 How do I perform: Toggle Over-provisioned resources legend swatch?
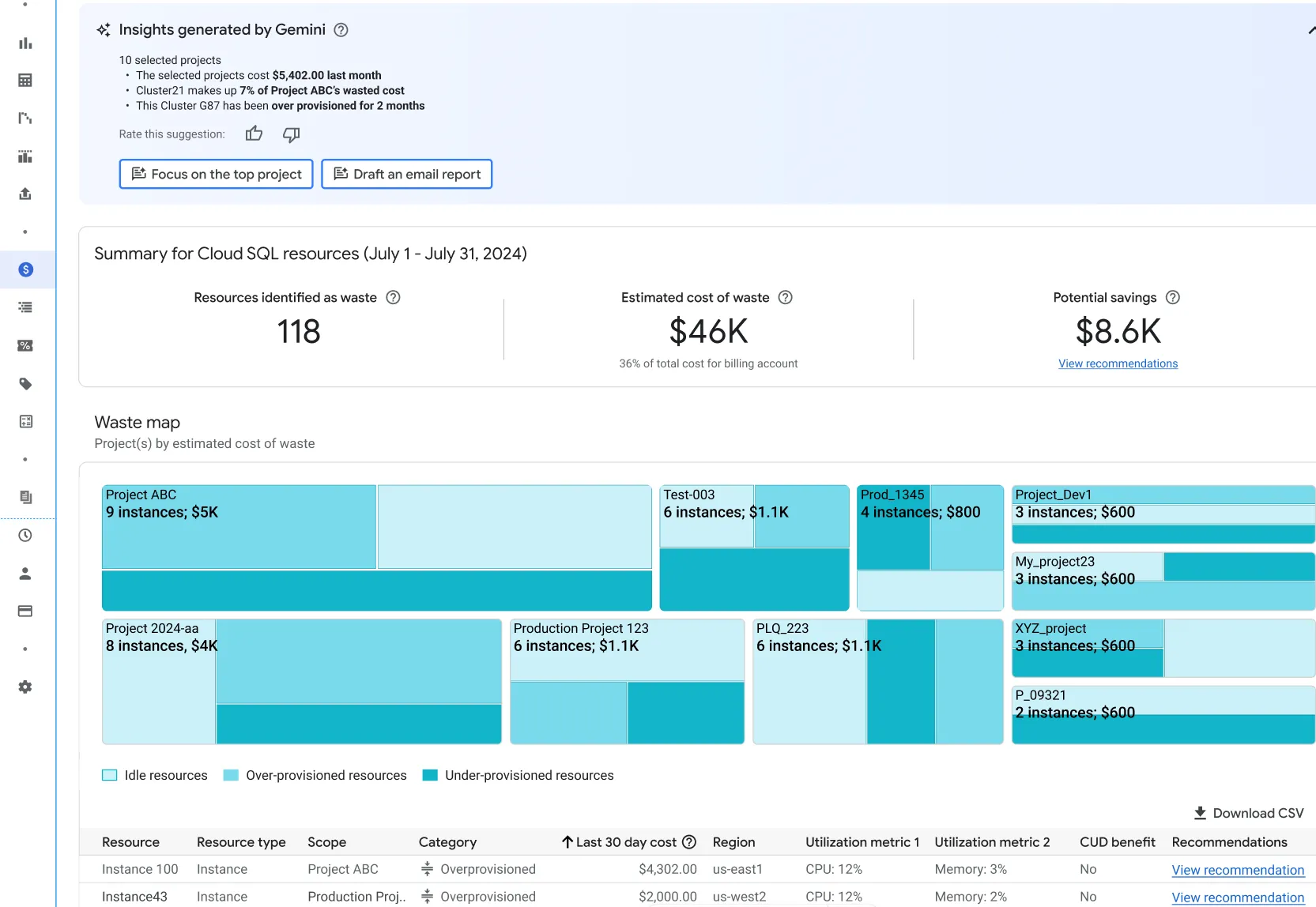[x=231, y=775]
